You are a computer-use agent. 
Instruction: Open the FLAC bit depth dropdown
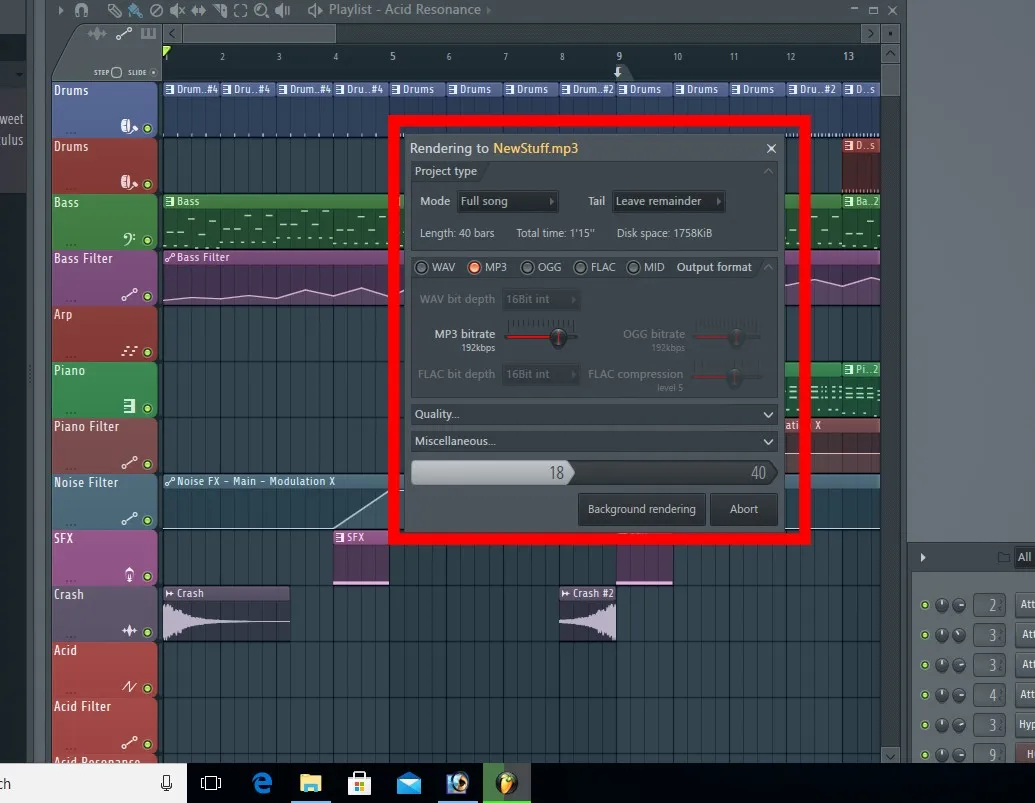pyautogui.click(x=540, y=374)
